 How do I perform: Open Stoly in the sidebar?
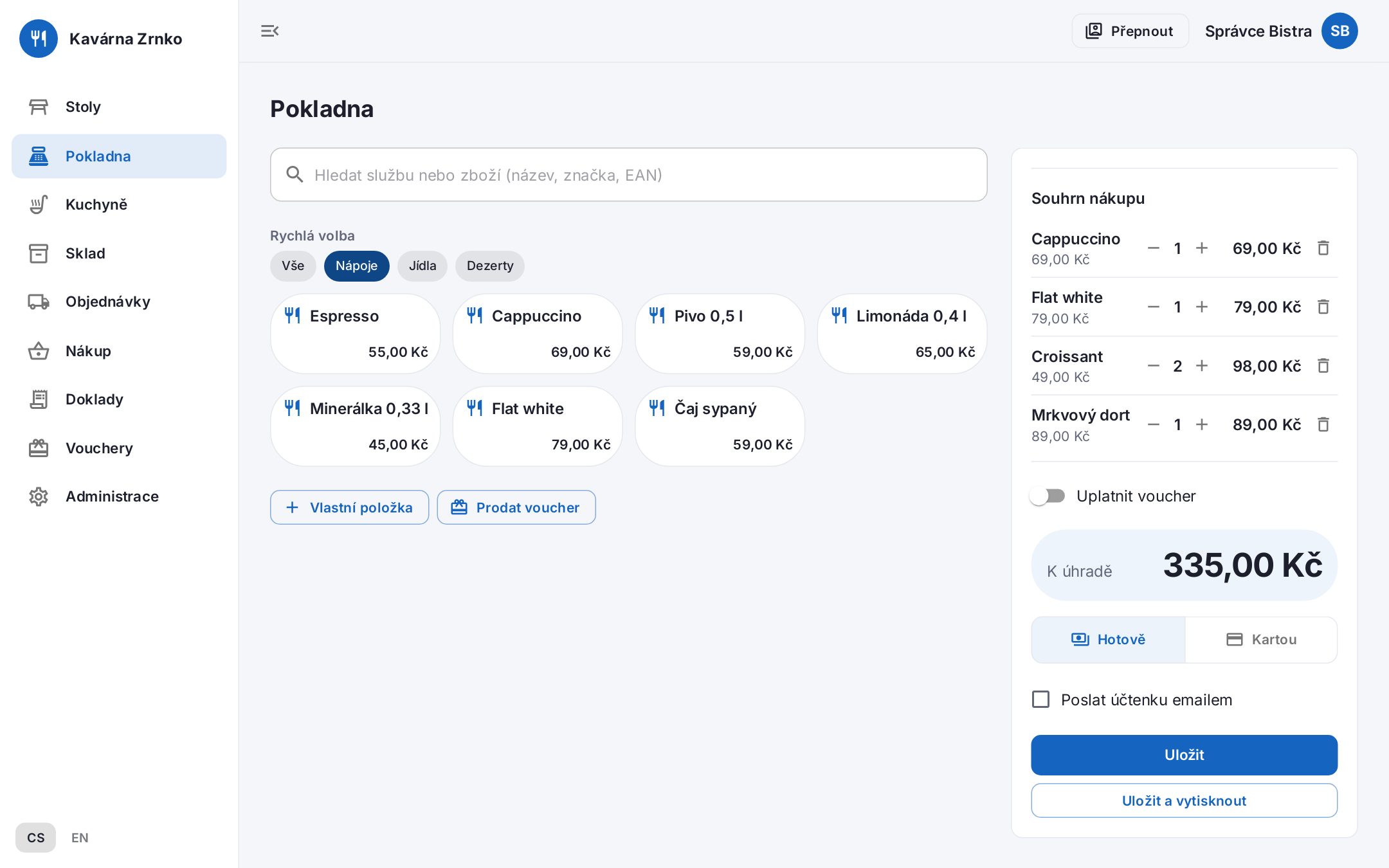[x=119, y=107]
